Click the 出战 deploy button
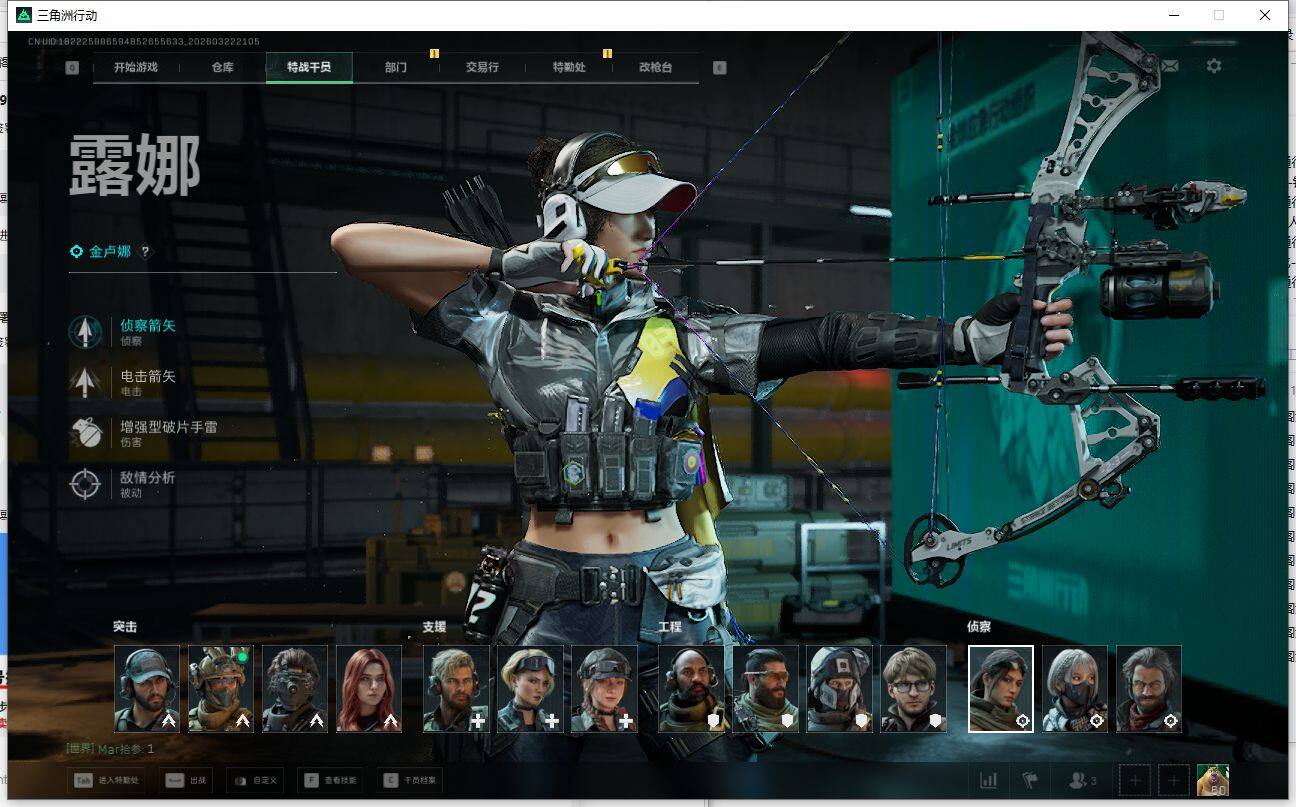Screen dimensions: 1296x807 tap(185, 780)
